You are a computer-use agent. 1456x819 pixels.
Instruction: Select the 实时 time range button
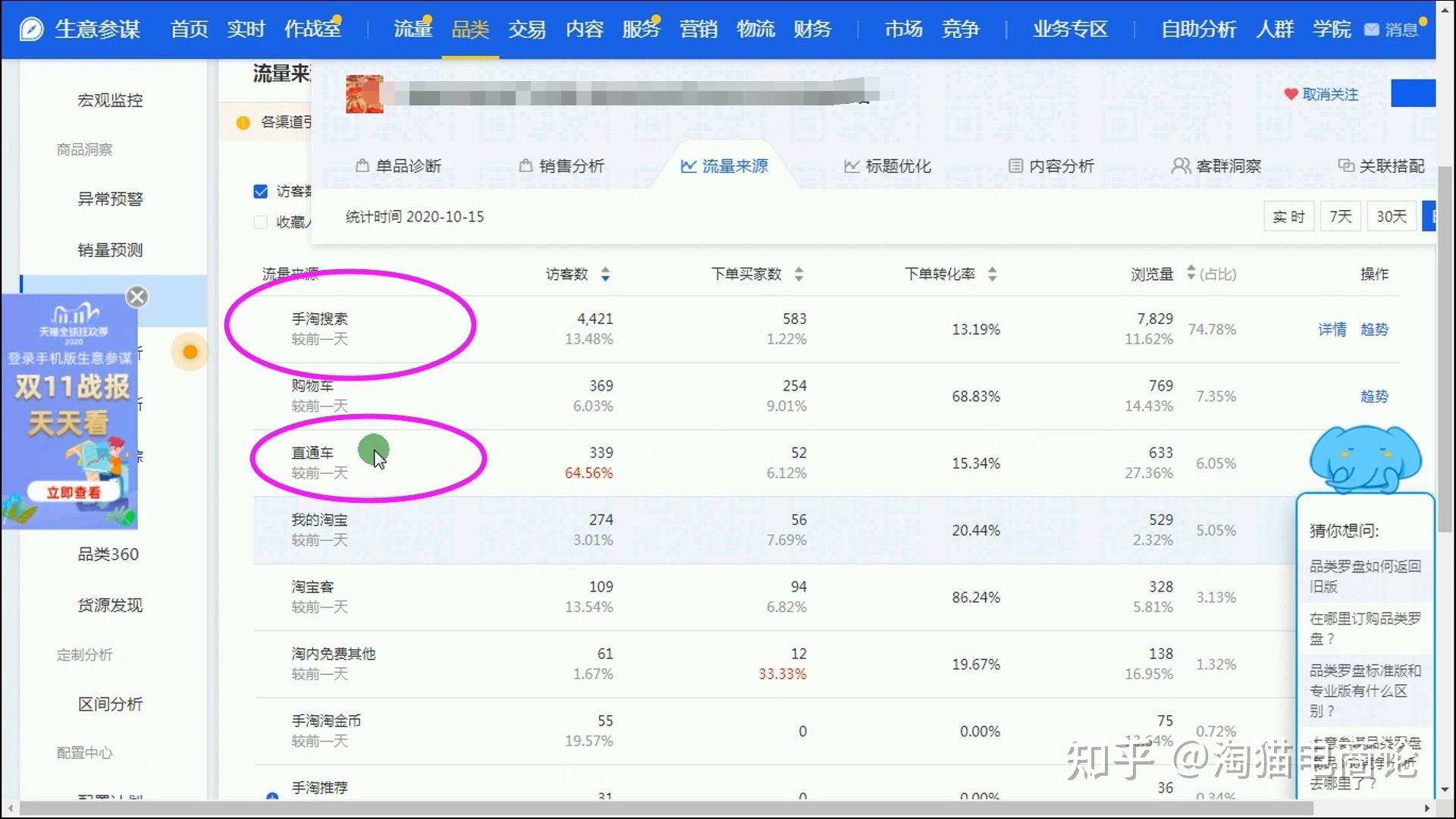coord(1288,217)
